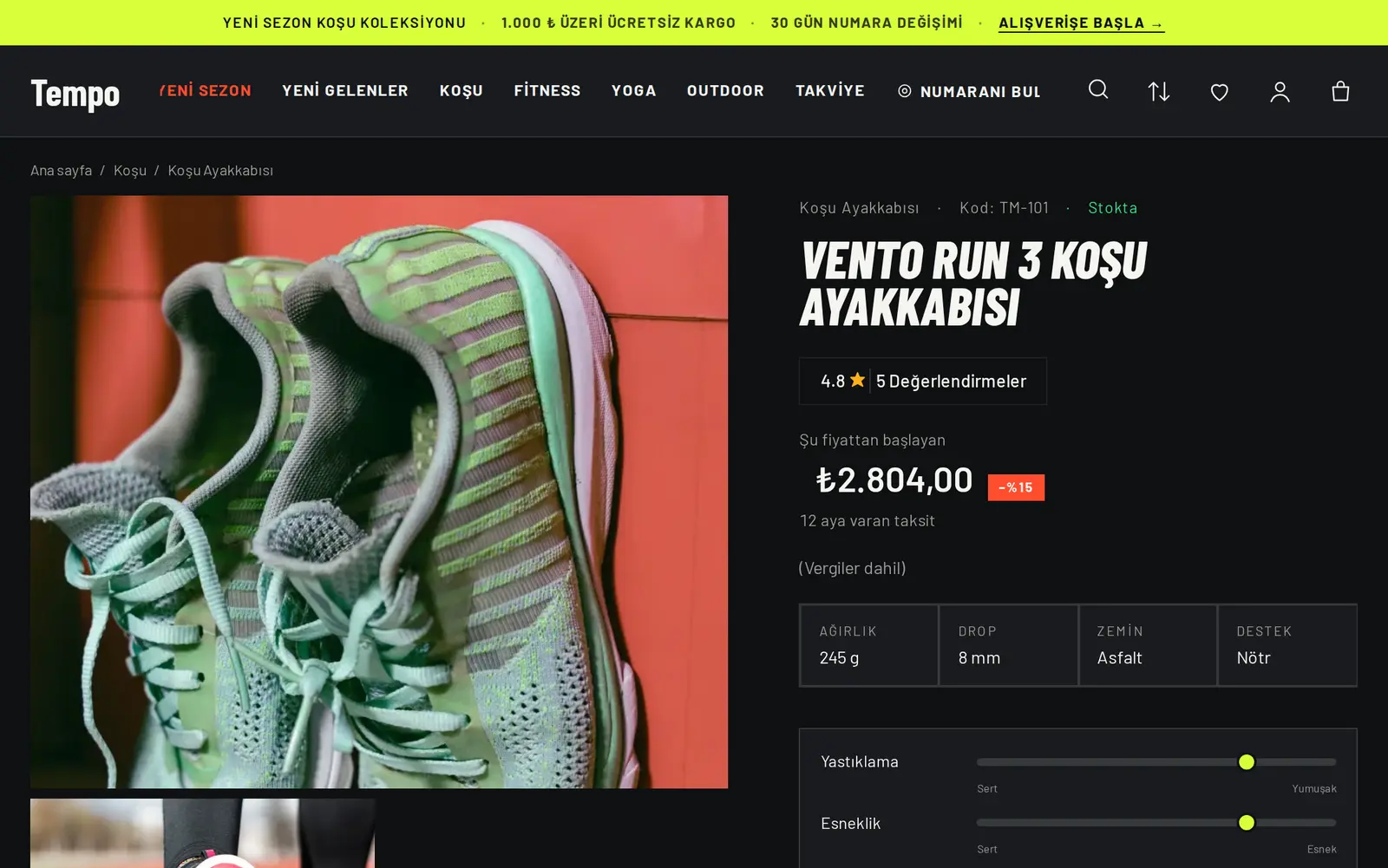
Task: Go to Ana sayfa breadcrumb
Action: point(61,170)
